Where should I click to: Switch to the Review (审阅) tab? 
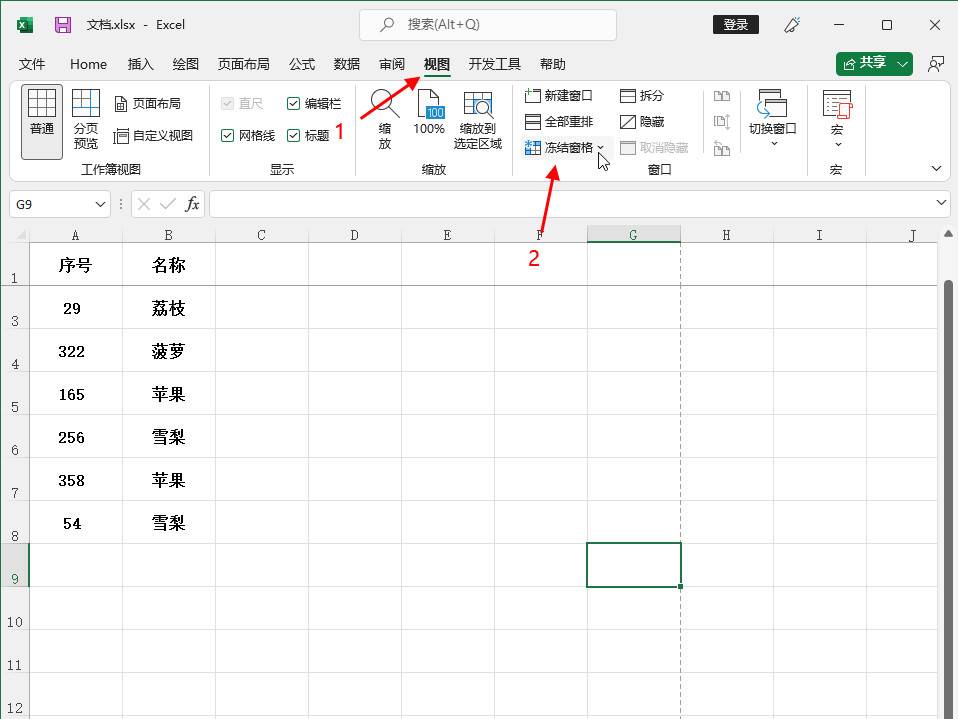point(392,64)
